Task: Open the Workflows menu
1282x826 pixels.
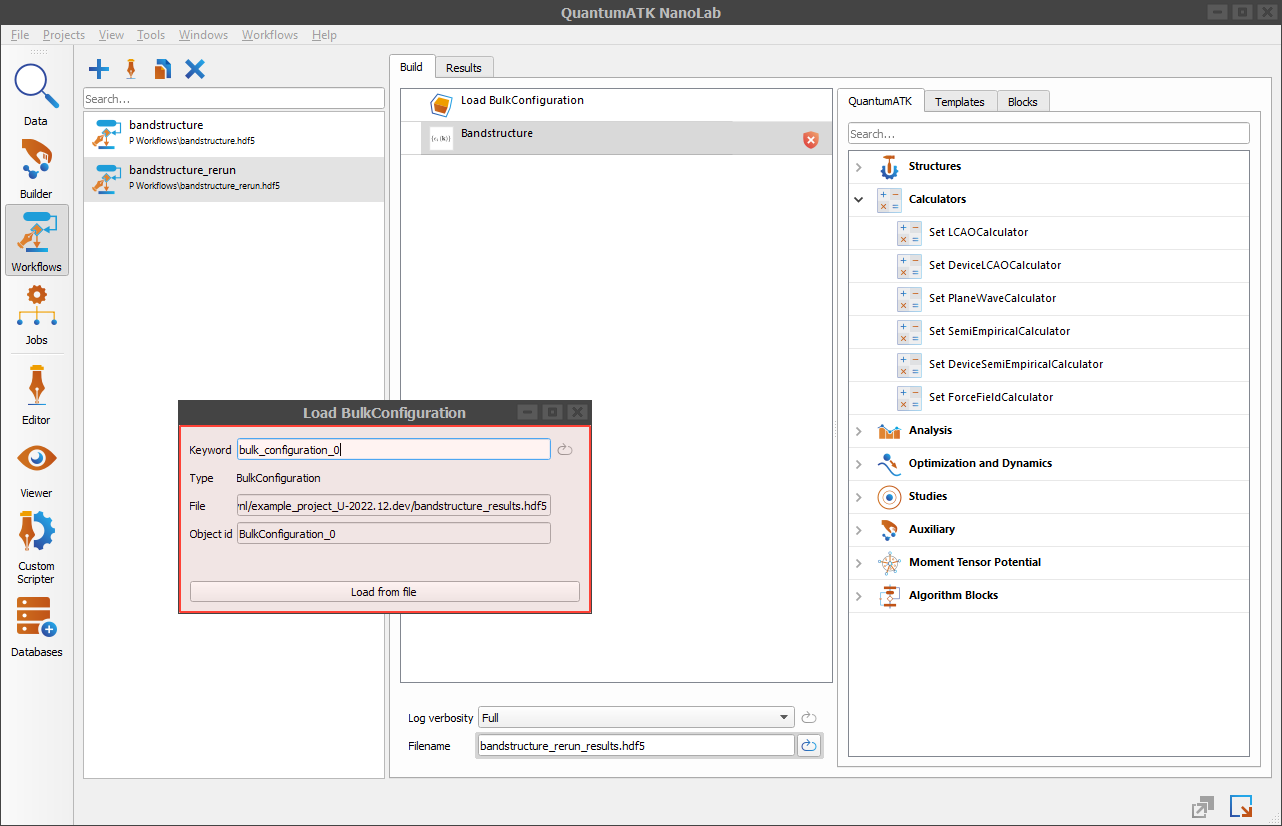Action: point(270,35)
